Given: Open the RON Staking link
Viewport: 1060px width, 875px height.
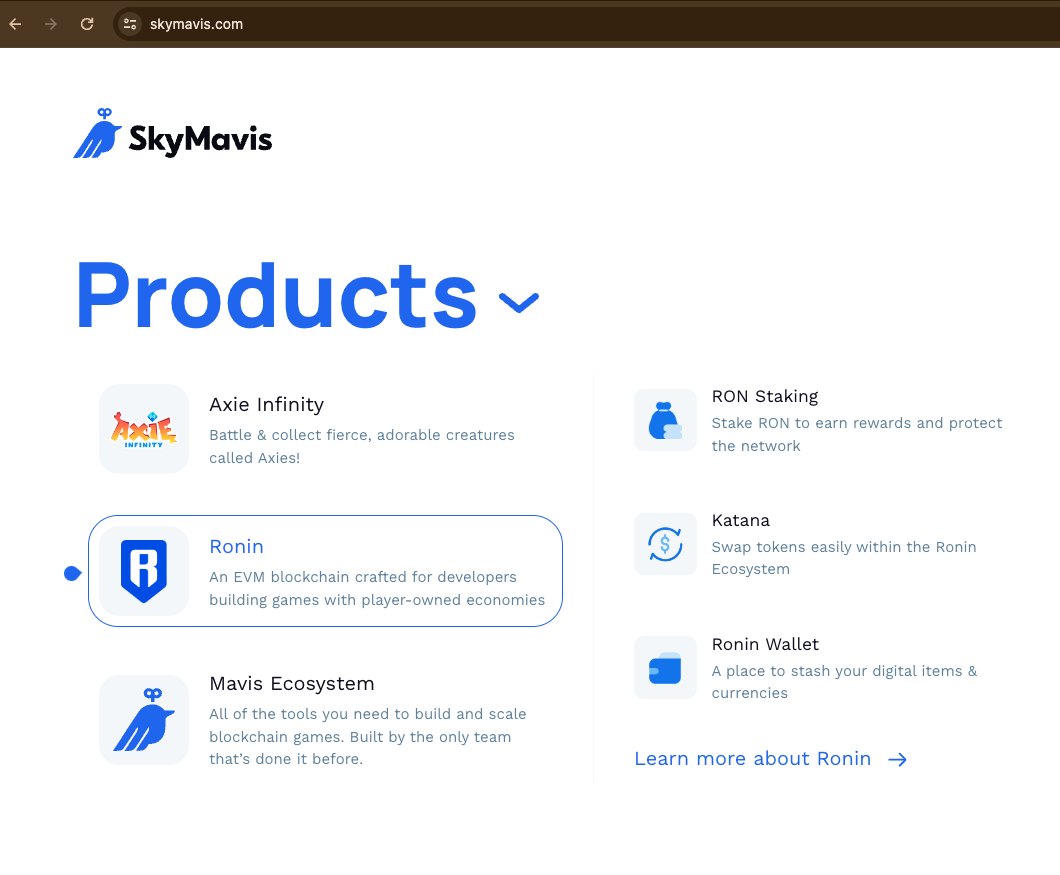Looking at the screenshot, I should (x=765, y=396).
